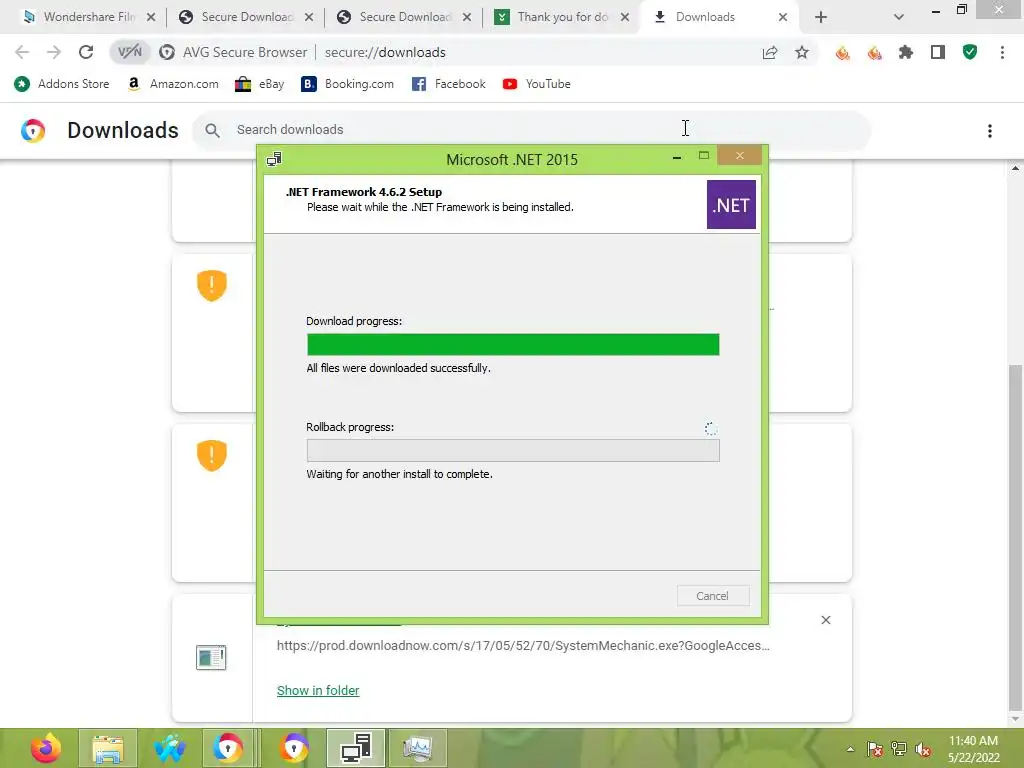Screen dimensions: 1024x768
Task: Go back to the previous page
Action: click(22, 52)
